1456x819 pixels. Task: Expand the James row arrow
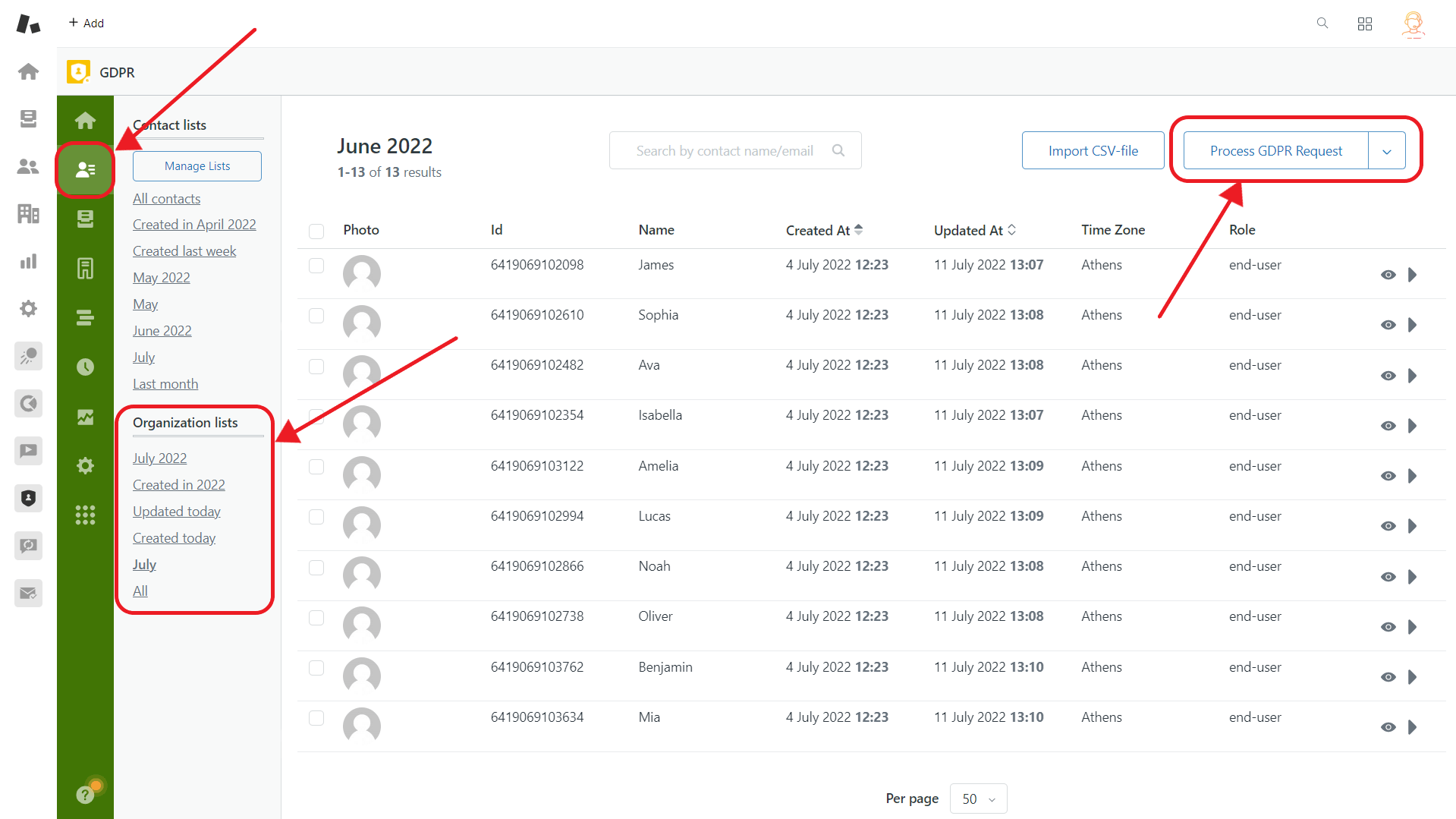(1413, 275)
